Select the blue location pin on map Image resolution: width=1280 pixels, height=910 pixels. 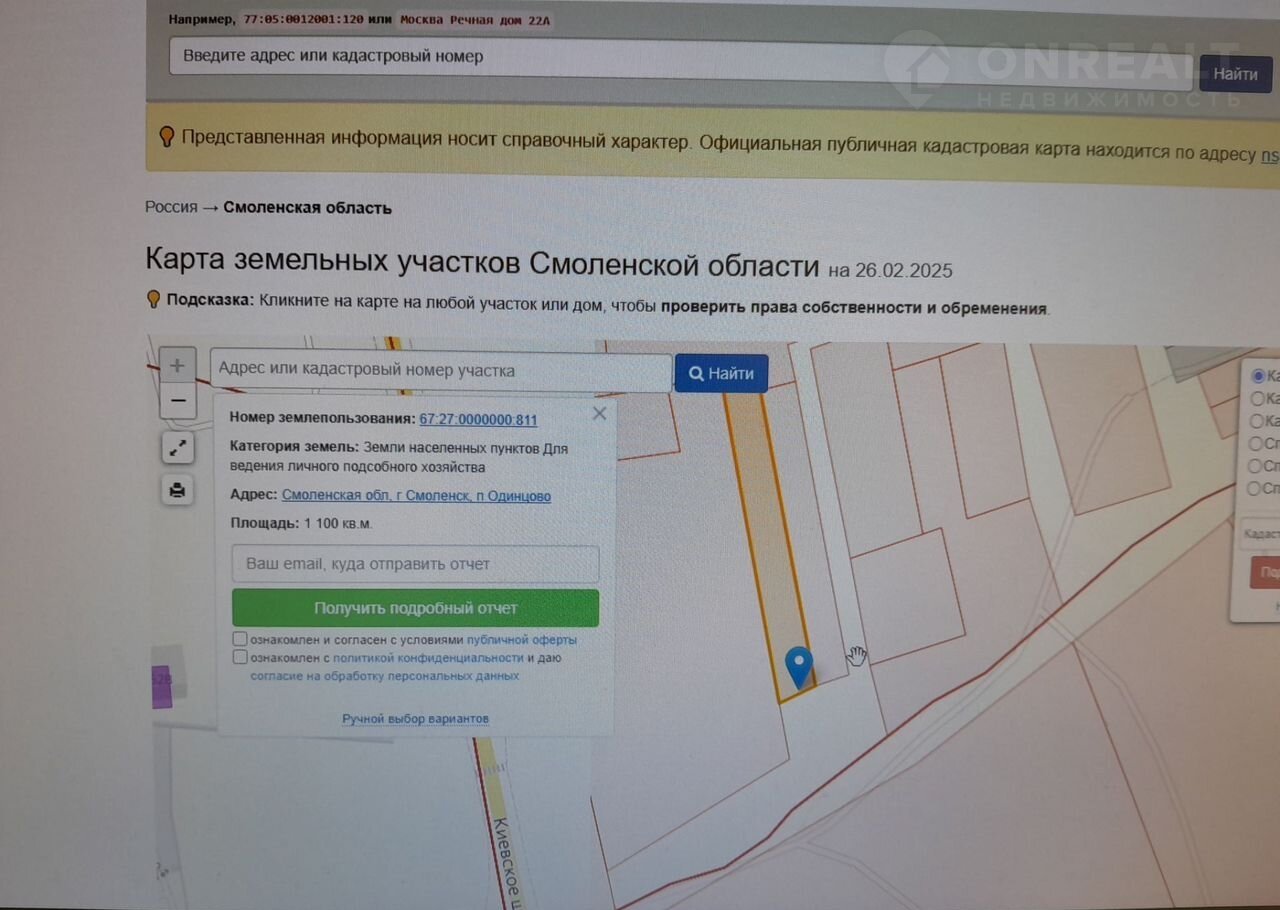coord(798,667)
